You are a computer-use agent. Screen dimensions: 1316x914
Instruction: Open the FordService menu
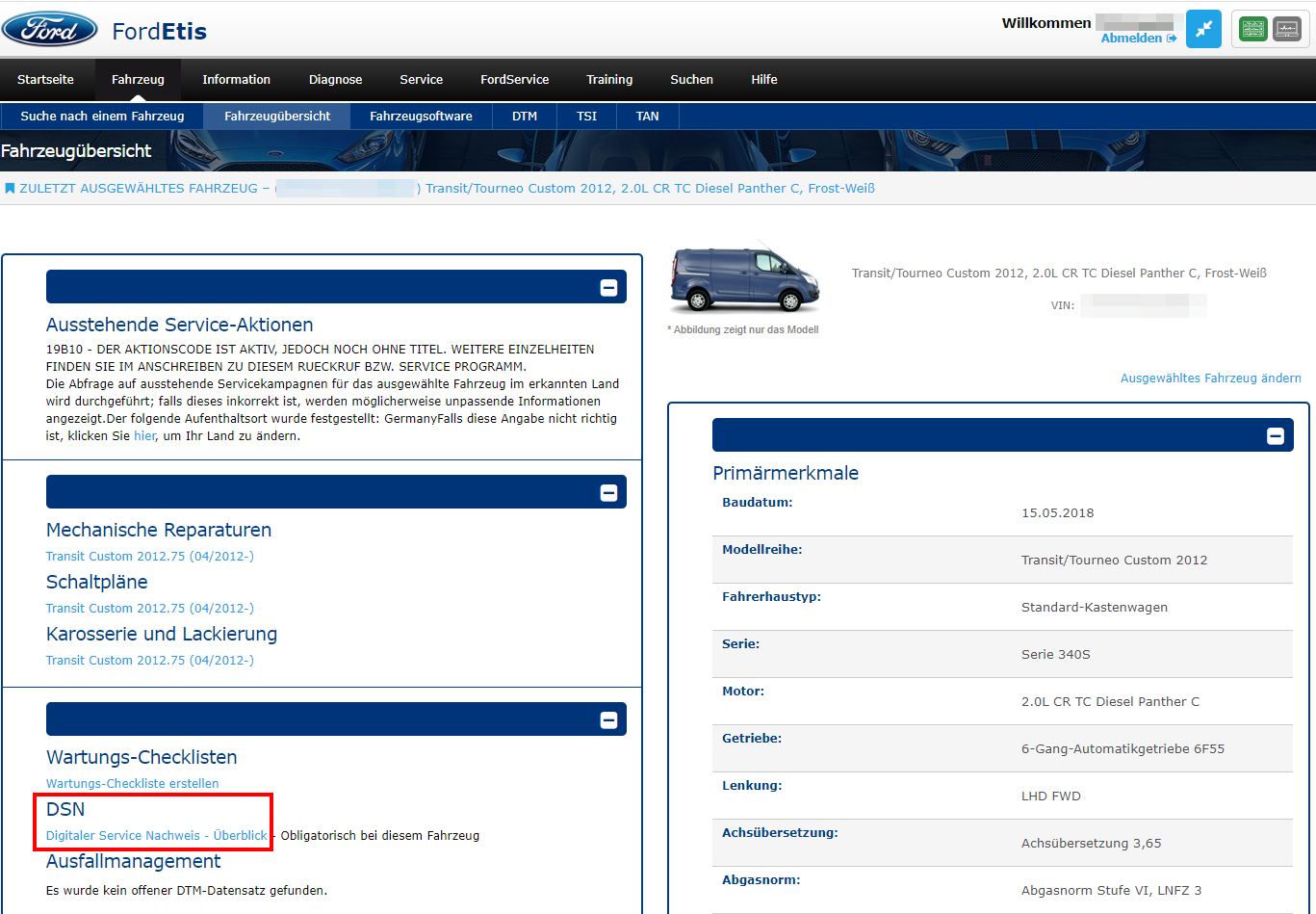pyautogui.click(x=514, y=80)
